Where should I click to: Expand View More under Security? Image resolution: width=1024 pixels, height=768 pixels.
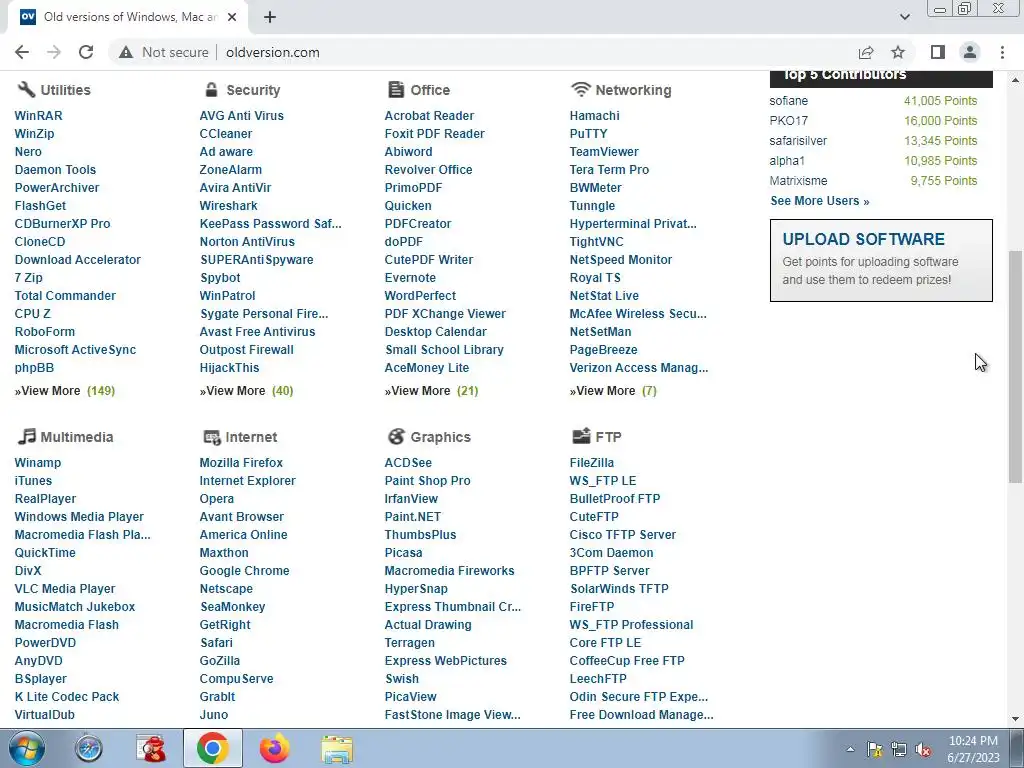click(x=246, y=391)
